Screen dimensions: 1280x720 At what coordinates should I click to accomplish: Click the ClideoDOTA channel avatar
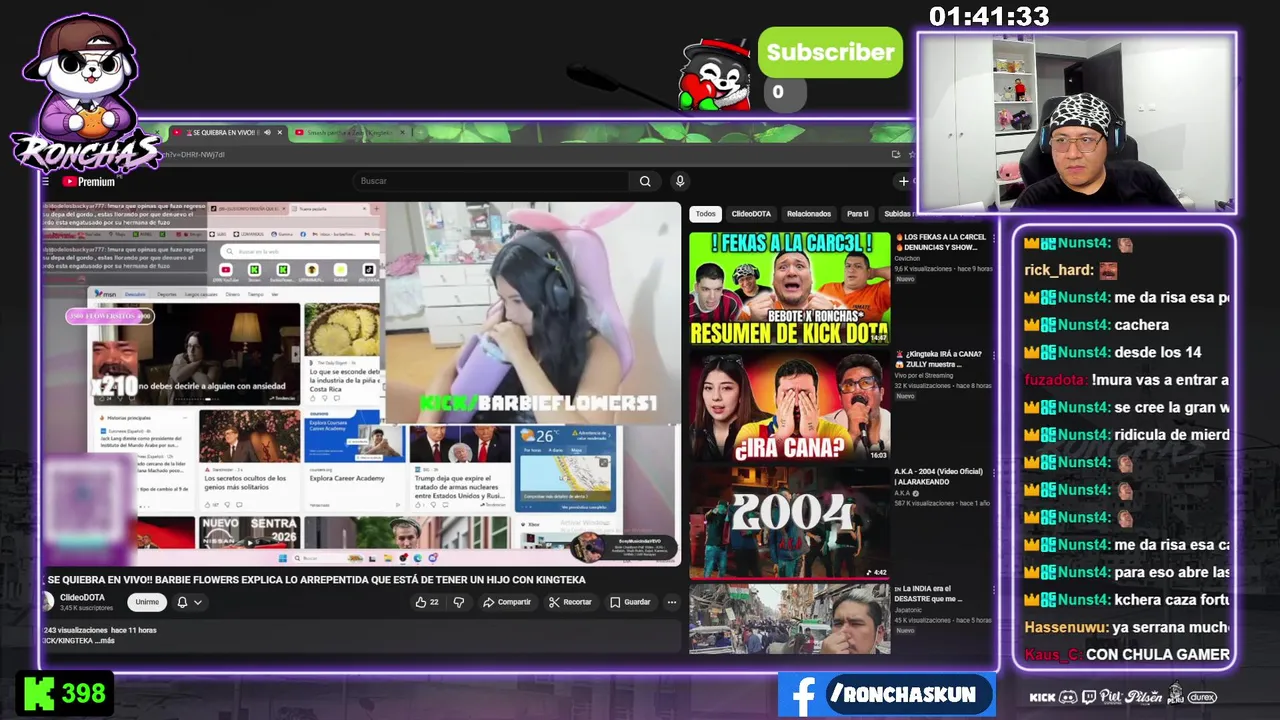(46, 601)
